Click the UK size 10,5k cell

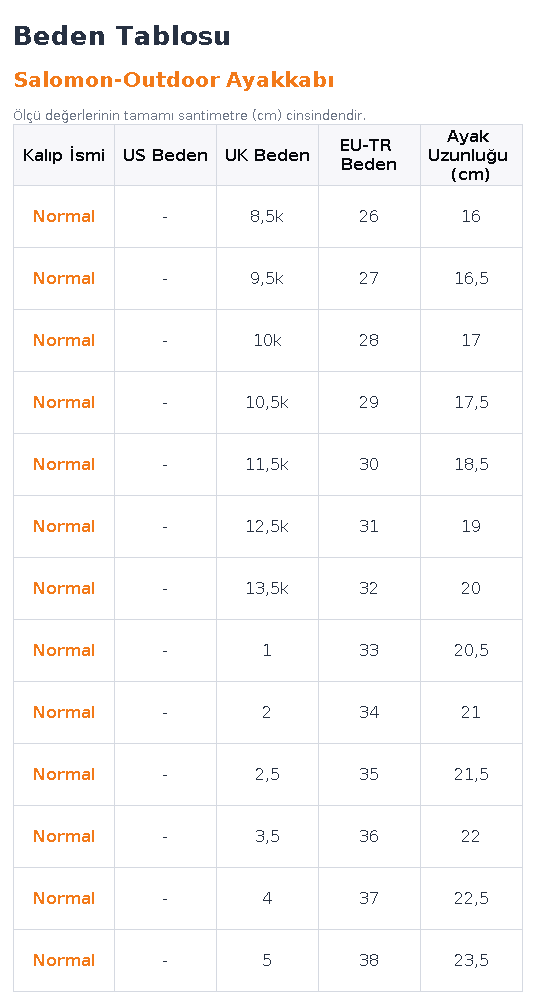pyautogui.click(x=267, y=402)
